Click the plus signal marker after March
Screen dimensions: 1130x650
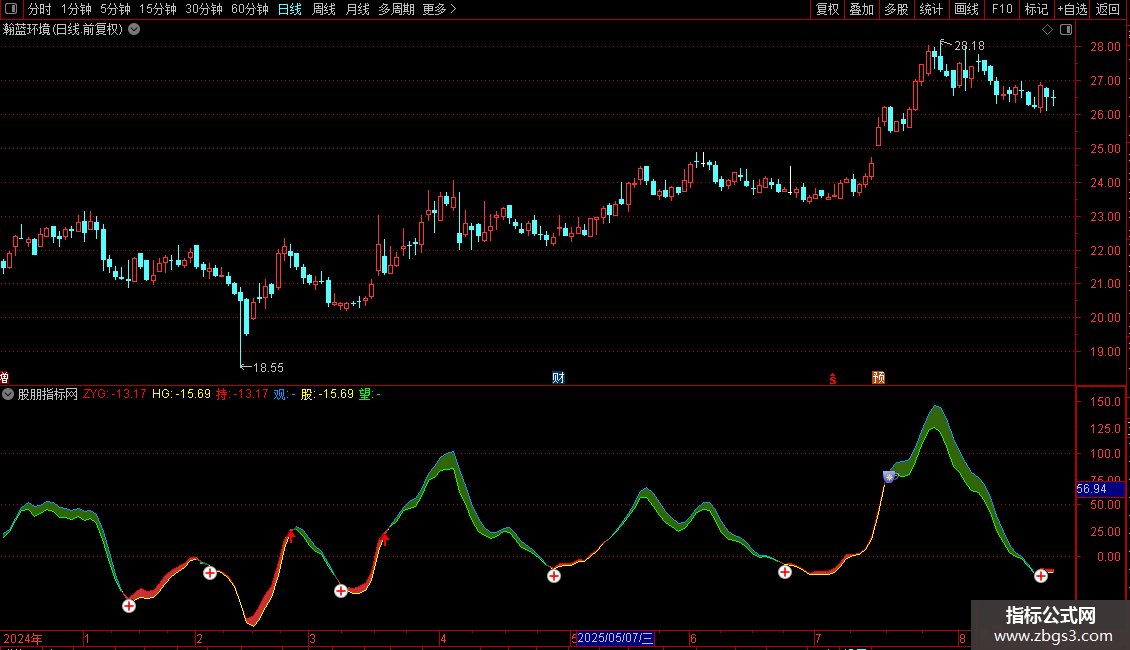pos(341,591)
